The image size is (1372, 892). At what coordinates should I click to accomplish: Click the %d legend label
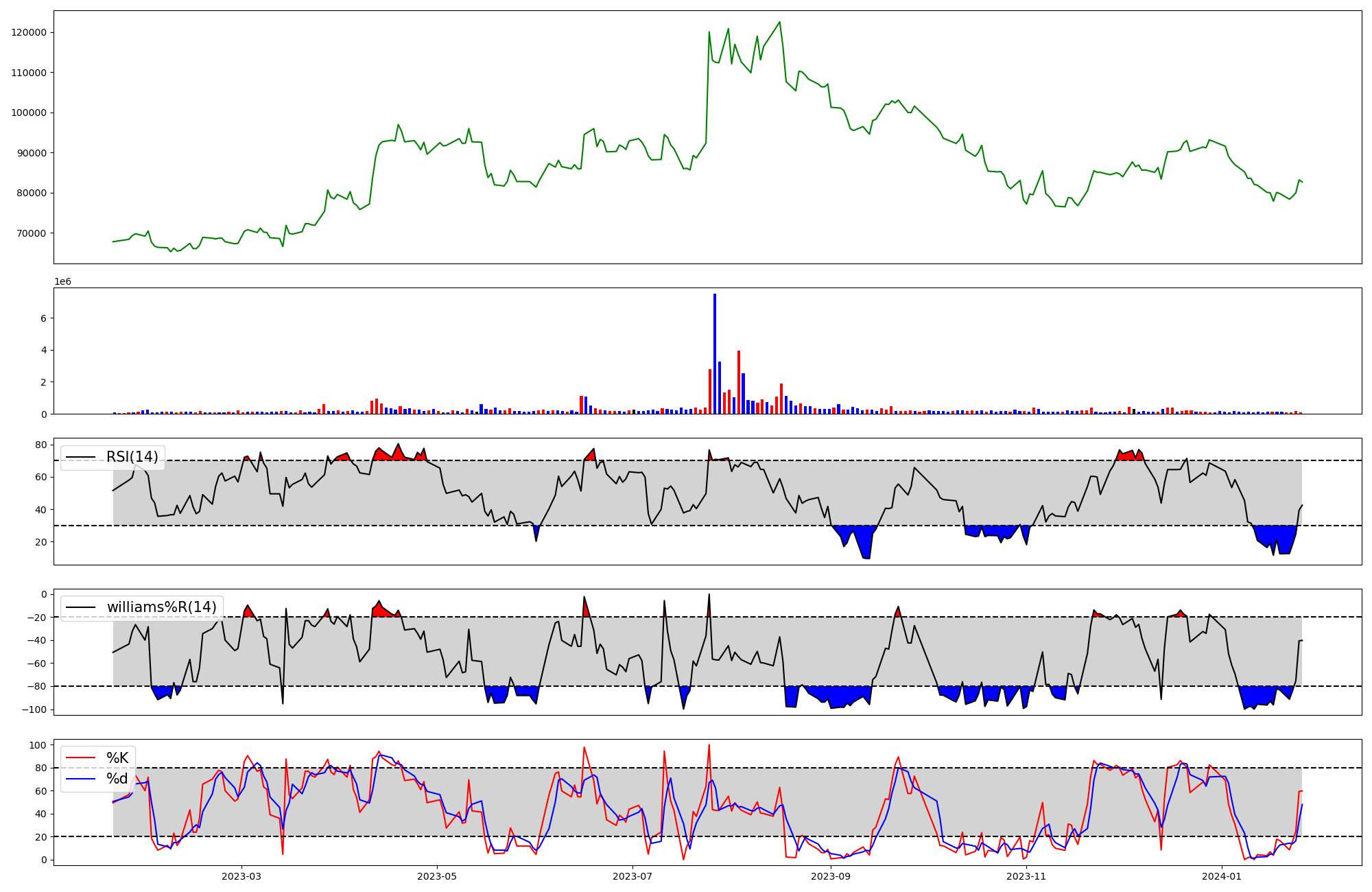pyautogui.click(x=117, y=779)
